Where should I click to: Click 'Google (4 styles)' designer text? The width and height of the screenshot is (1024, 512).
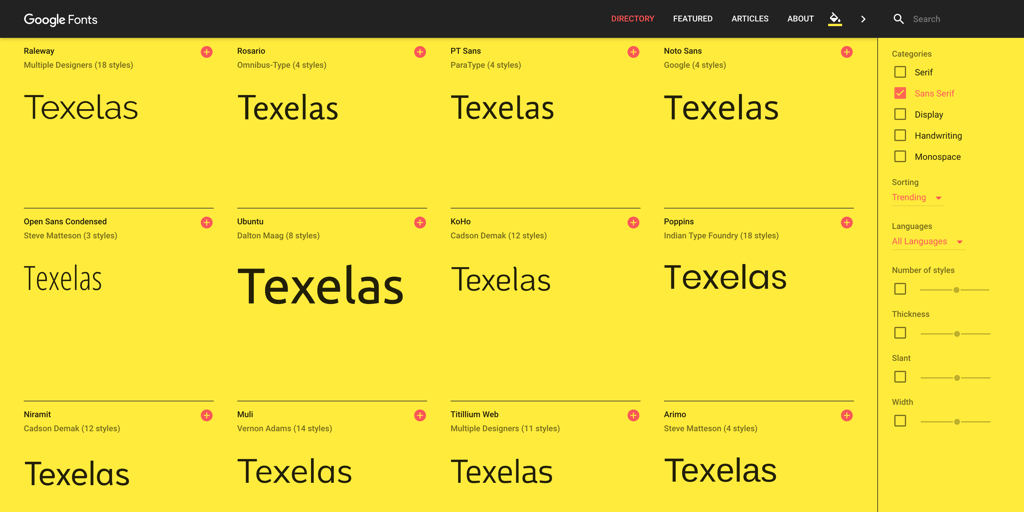pyautogui.click(x=695, y=65)
